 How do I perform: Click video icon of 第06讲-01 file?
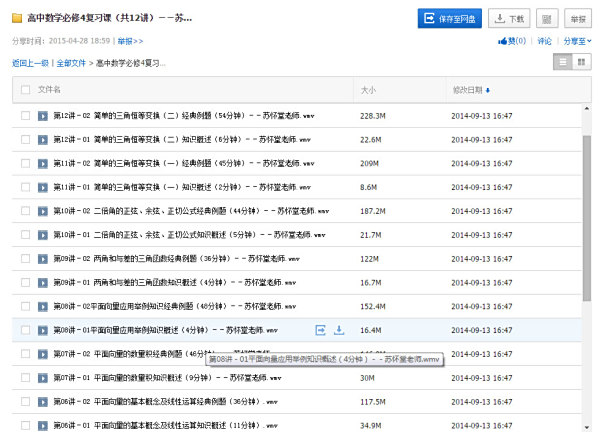[43, 425]
